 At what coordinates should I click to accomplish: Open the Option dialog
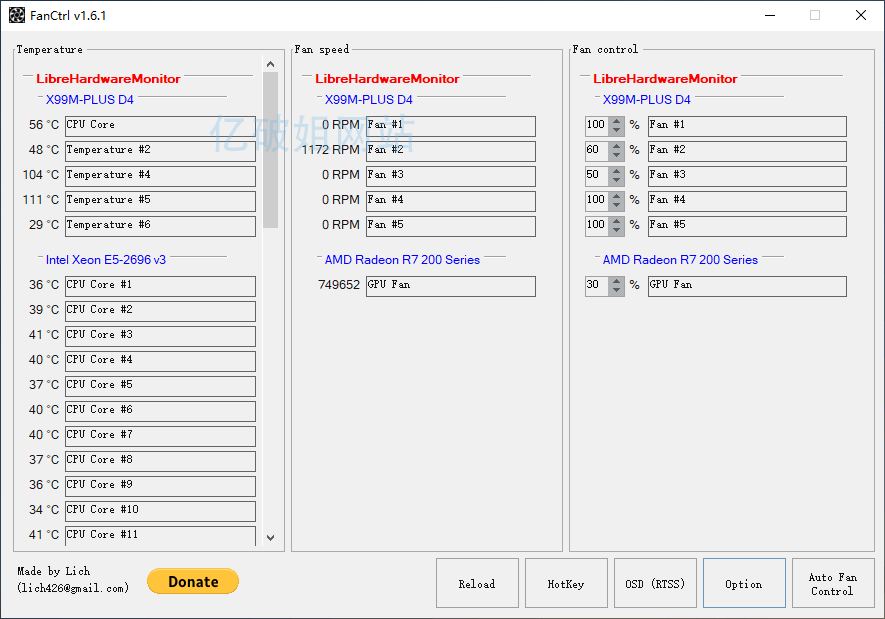744,583
